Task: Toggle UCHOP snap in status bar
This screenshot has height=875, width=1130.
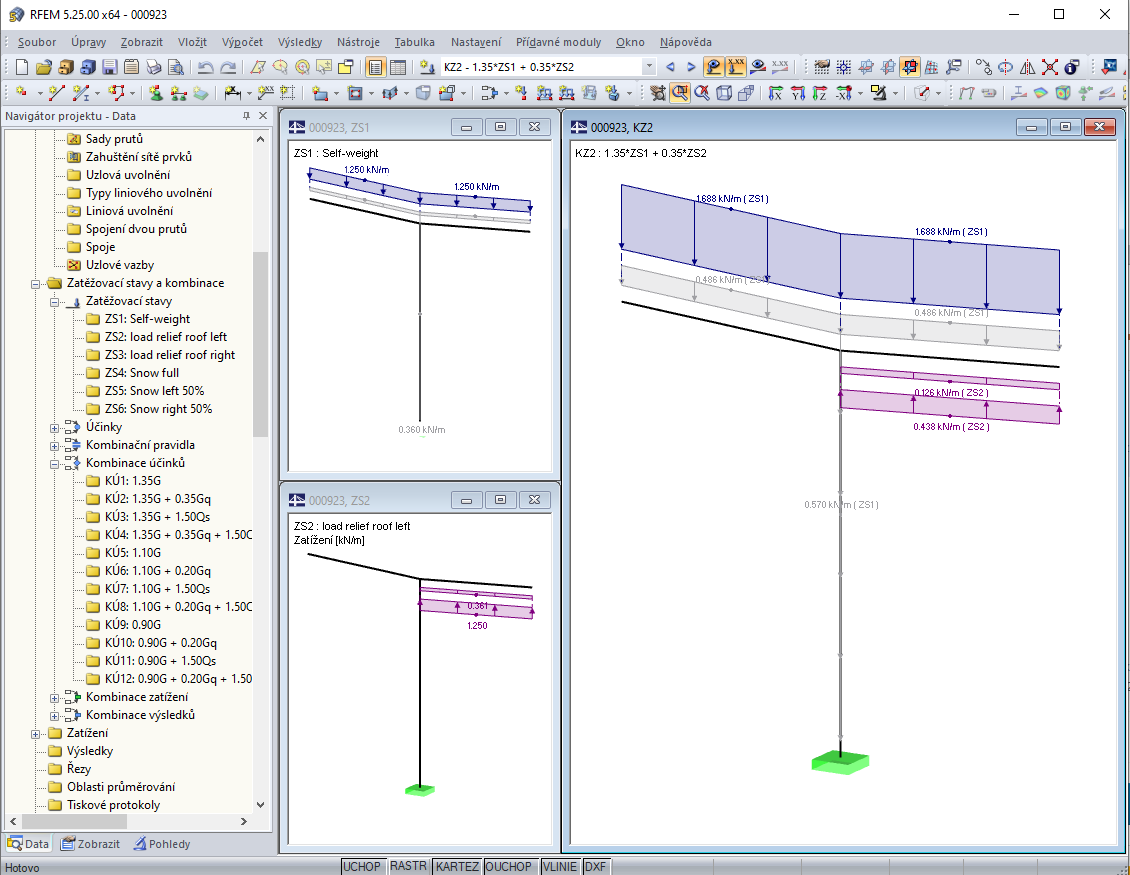Action: point(362,866)
